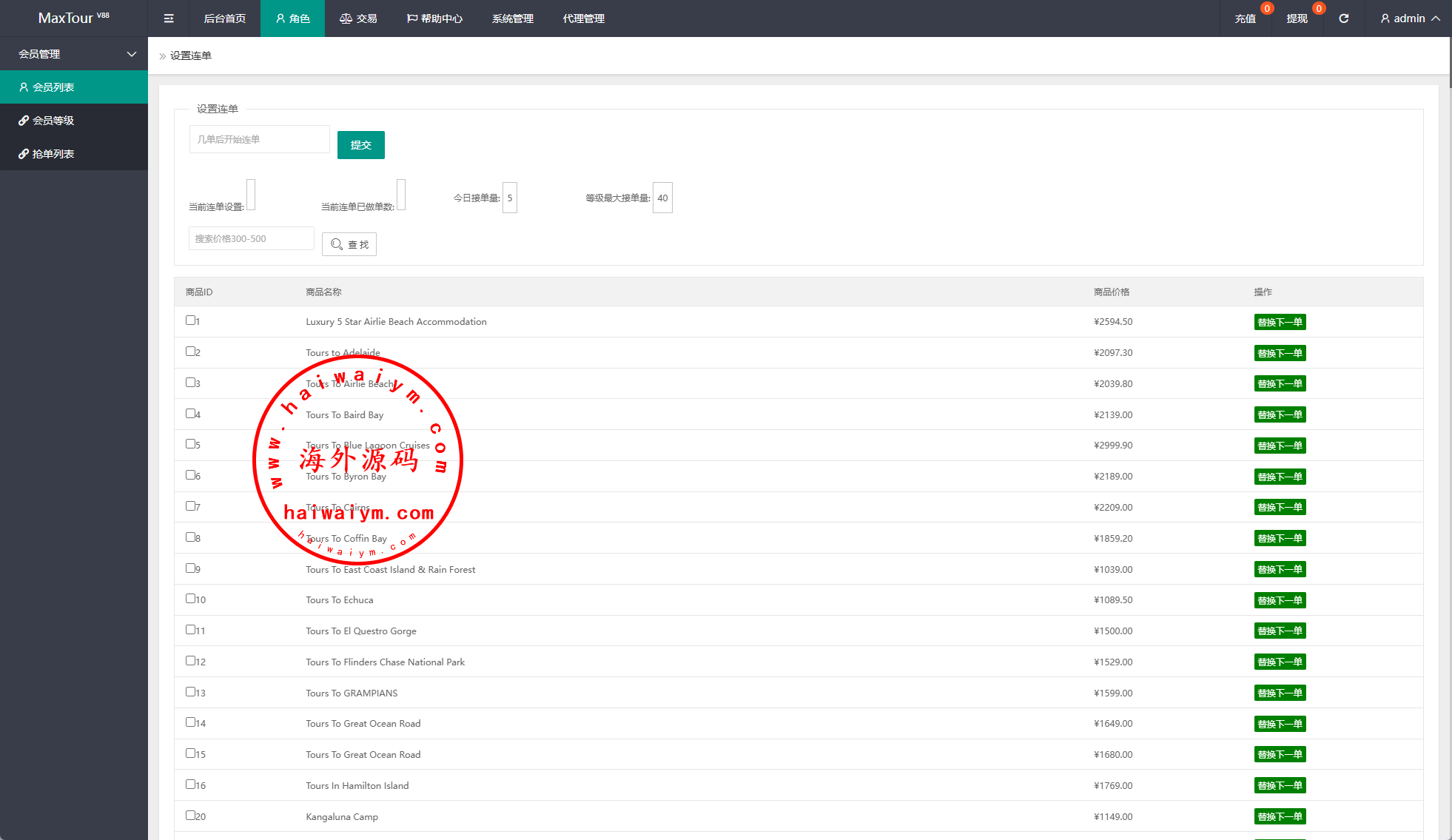Check the checkbox for Tours To Echuca

[x=190, y=599]
